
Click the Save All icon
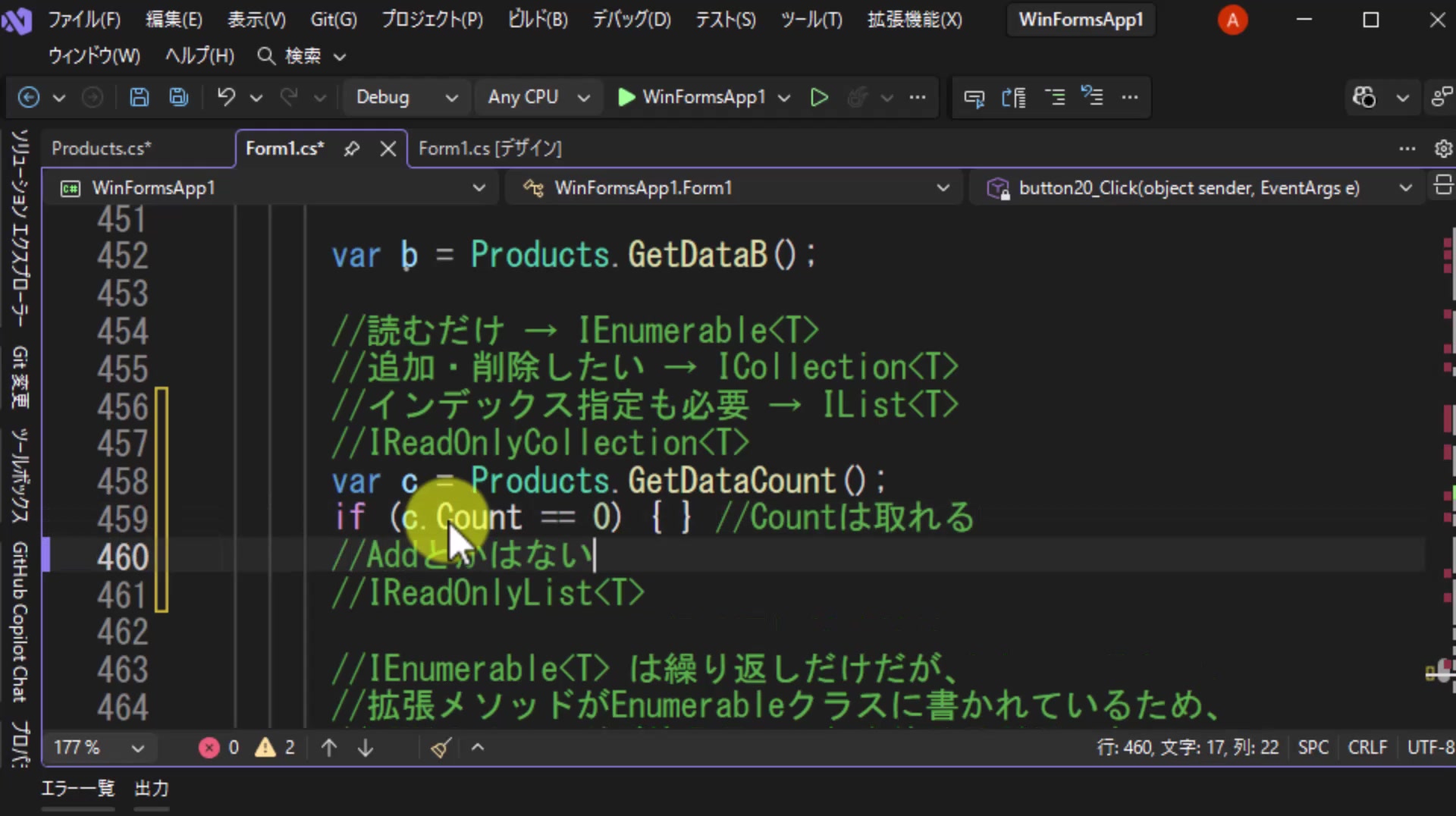tap(179, 97)
